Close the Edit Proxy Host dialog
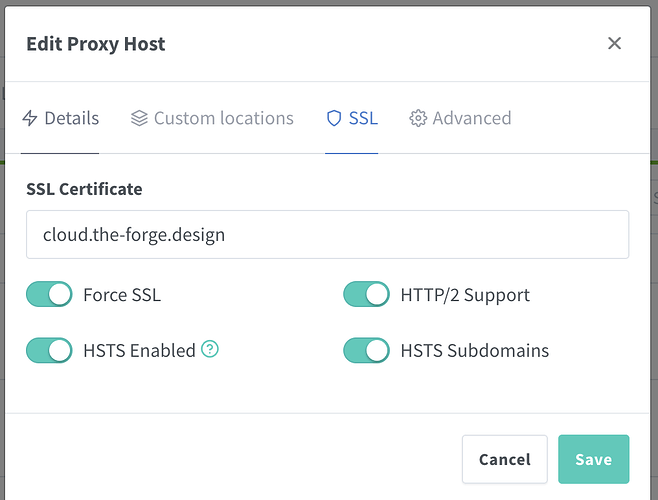Screen dimensions: 658x500 614,43
